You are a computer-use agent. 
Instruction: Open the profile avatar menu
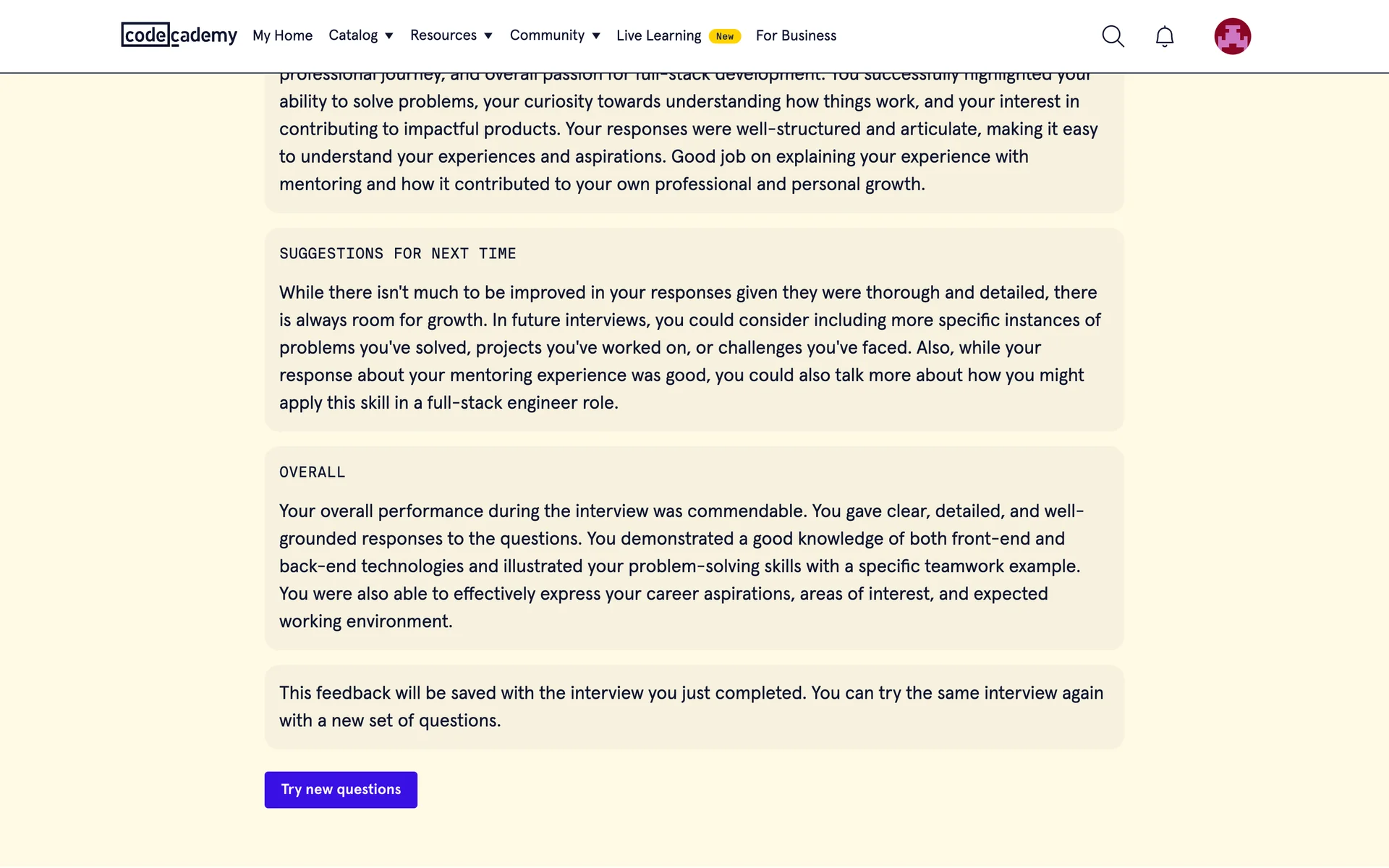tap(1232, 36)
